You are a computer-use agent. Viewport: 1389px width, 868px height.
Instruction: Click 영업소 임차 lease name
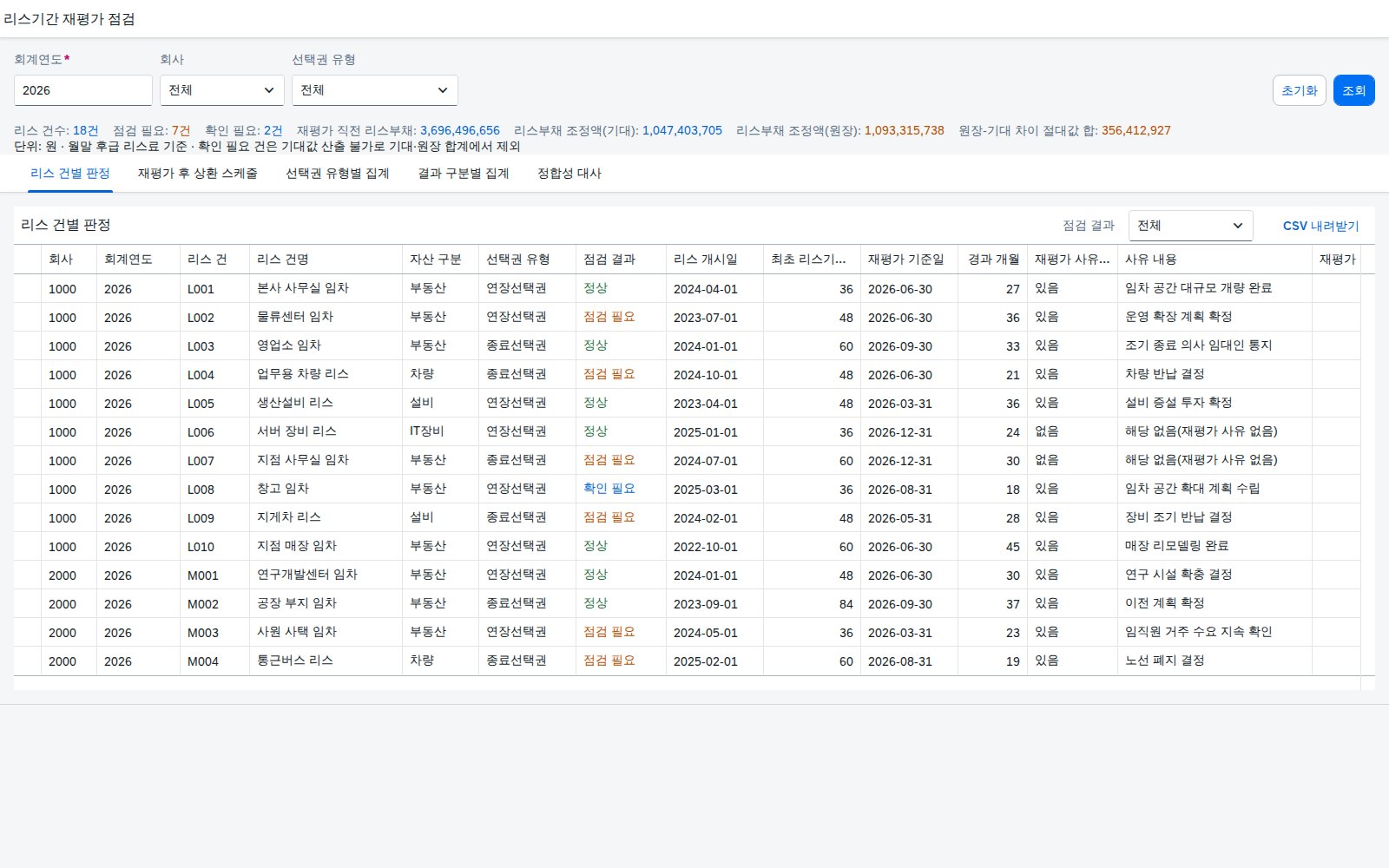click(x=326, y=345)
